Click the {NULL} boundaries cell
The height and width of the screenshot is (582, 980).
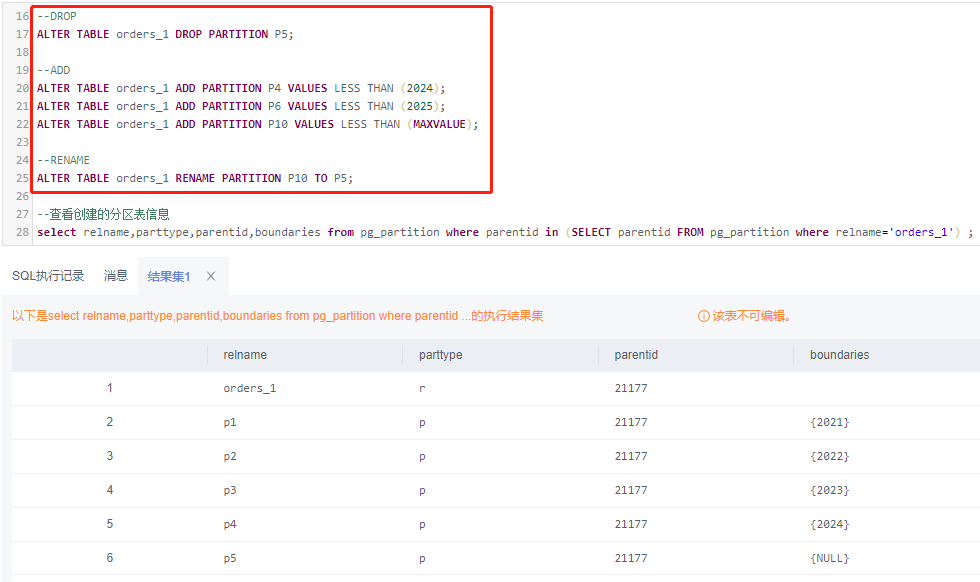[x=829, y=558]
